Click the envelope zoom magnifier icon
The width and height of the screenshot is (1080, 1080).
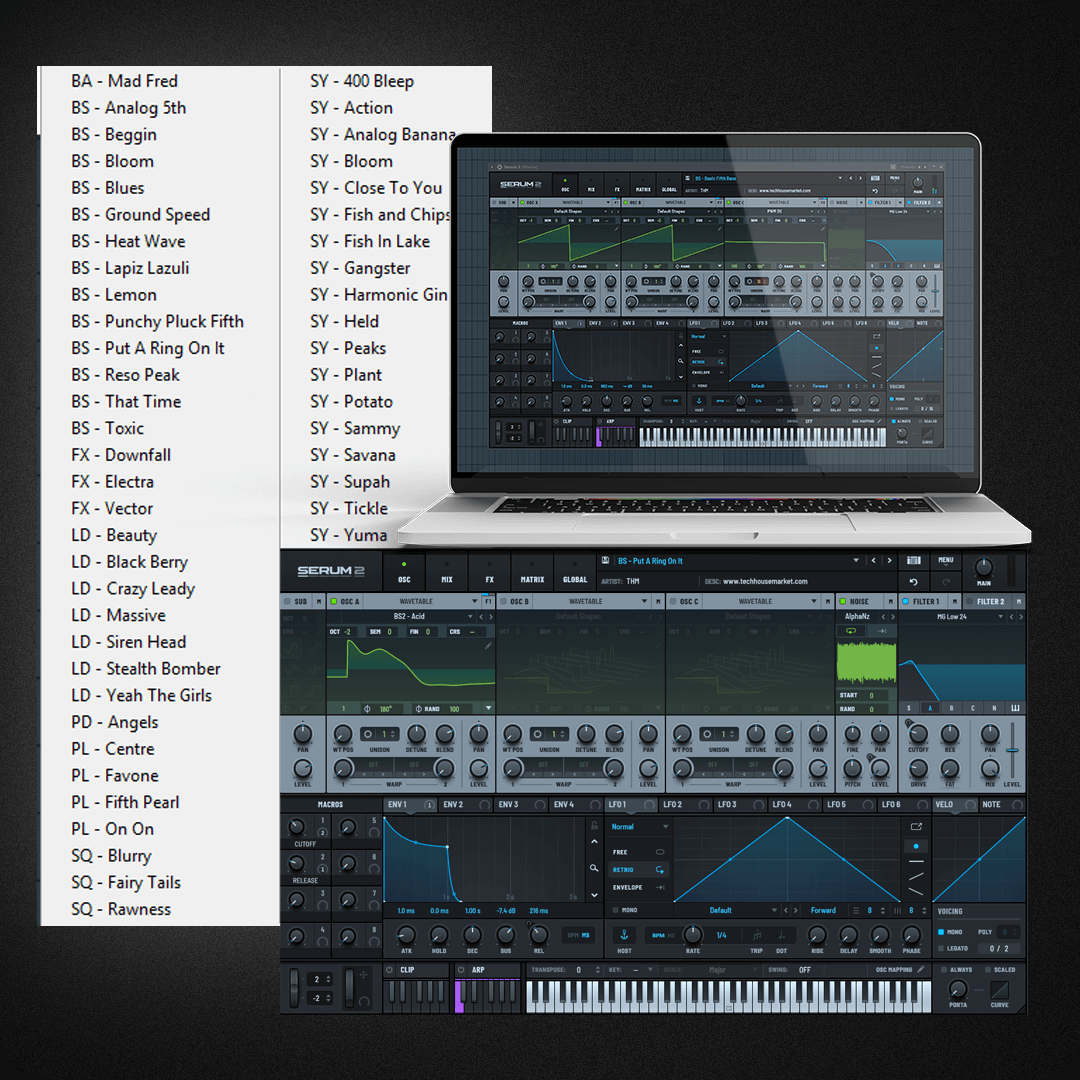point(594,868)
